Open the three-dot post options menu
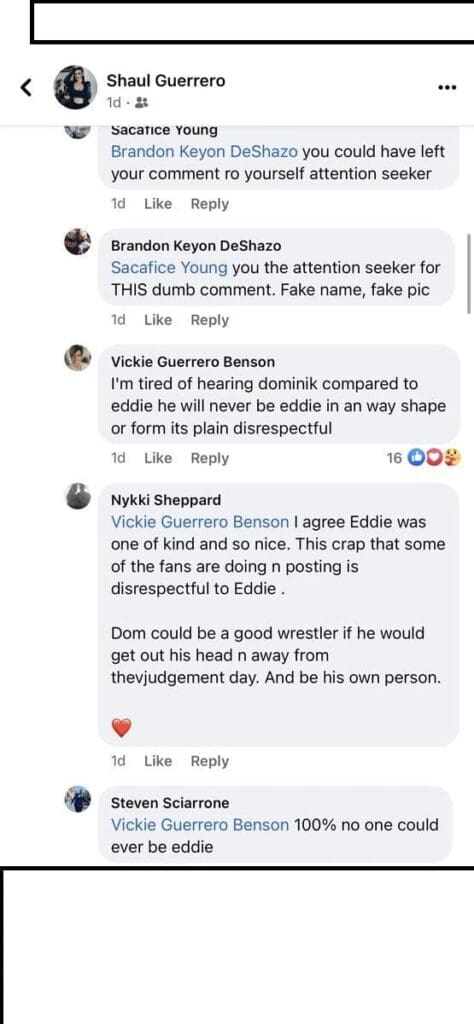This screenshot has height=1024, width=474. [x=447, y=88]
